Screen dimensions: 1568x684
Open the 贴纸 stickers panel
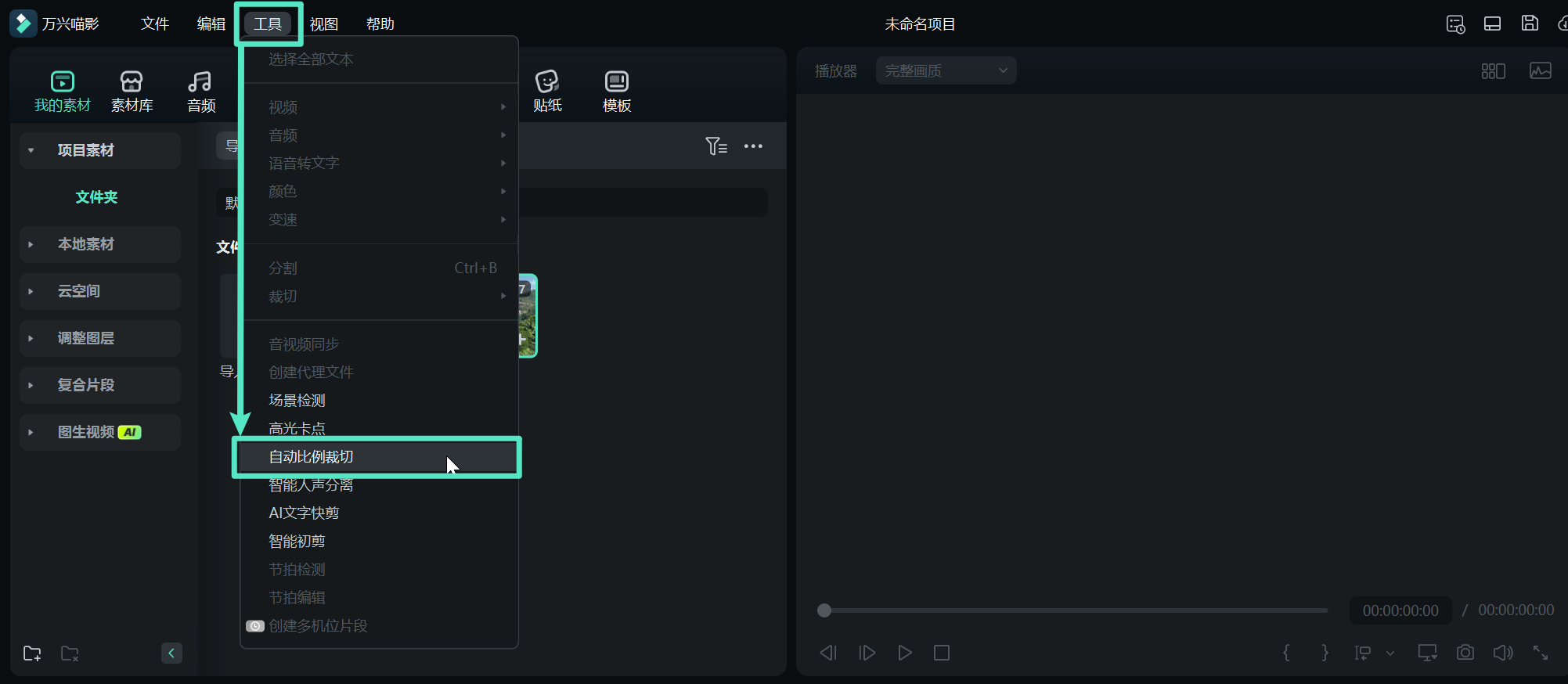click(x=547, y=91)
